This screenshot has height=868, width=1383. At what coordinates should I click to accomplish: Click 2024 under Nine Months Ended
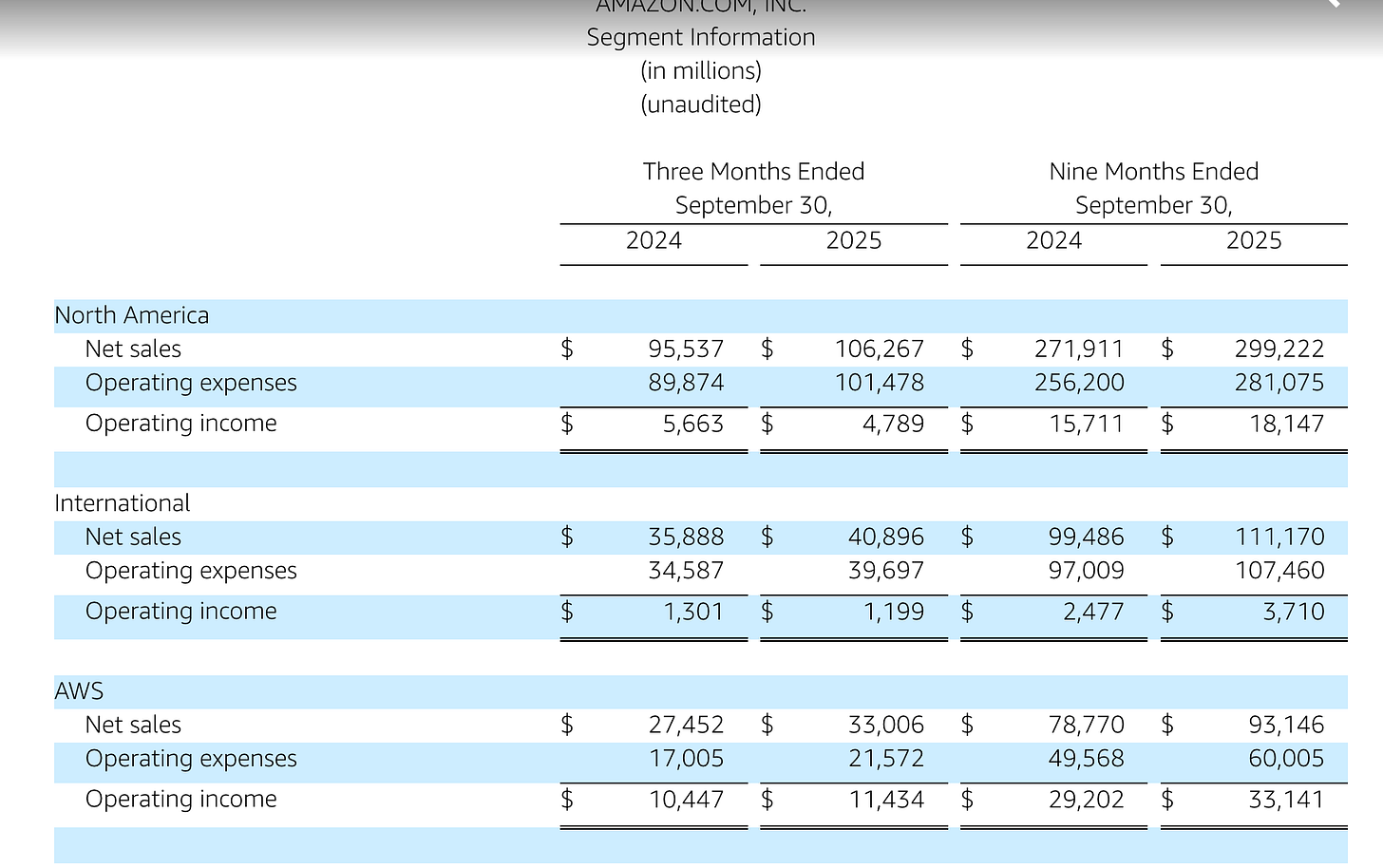1054,240
